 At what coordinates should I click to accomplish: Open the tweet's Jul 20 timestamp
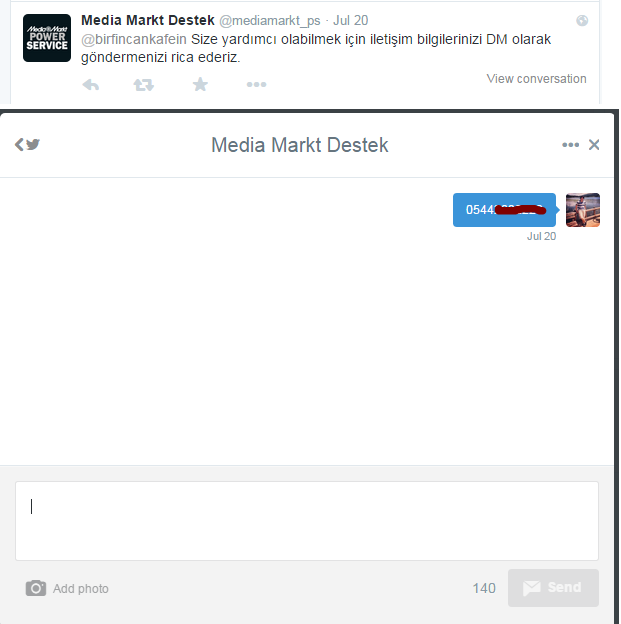[350, 20]
